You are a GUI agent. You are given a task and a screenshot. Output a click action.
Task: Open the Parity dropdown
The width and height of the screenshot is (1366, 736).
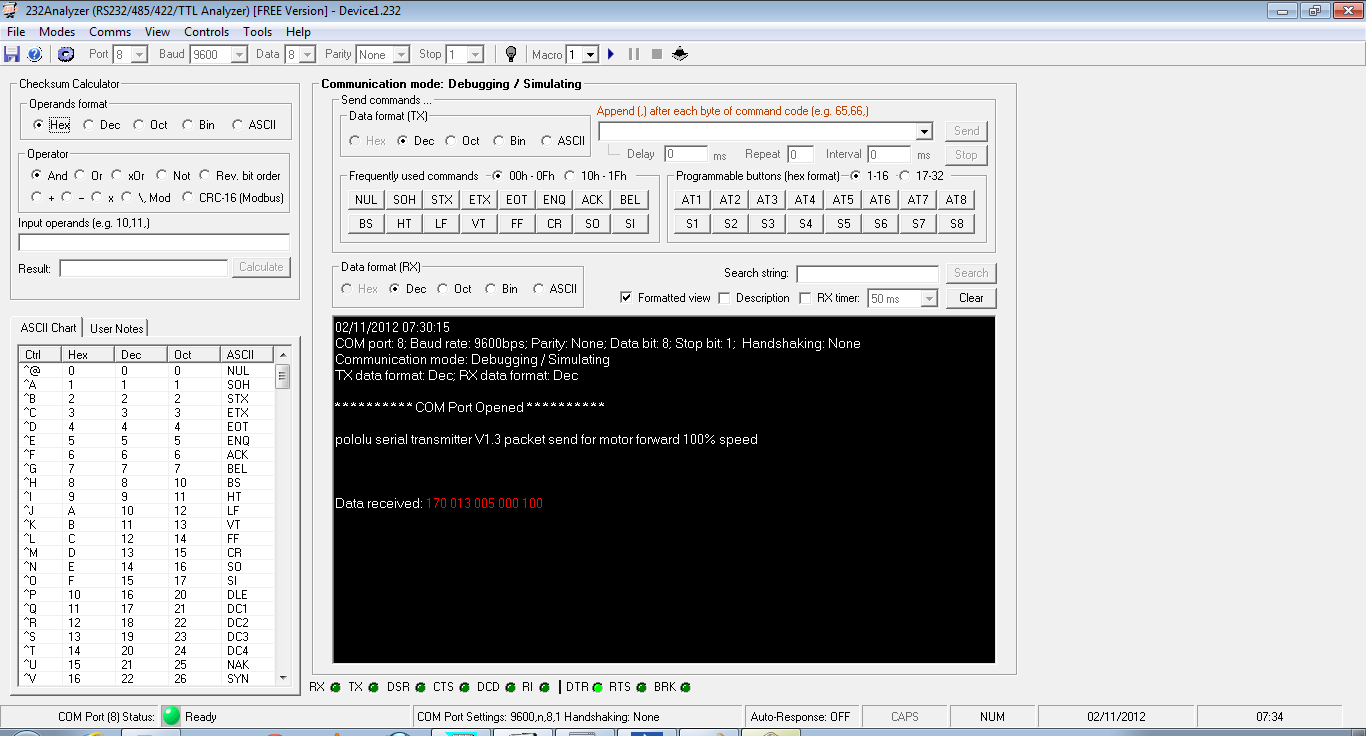point(401,55)
